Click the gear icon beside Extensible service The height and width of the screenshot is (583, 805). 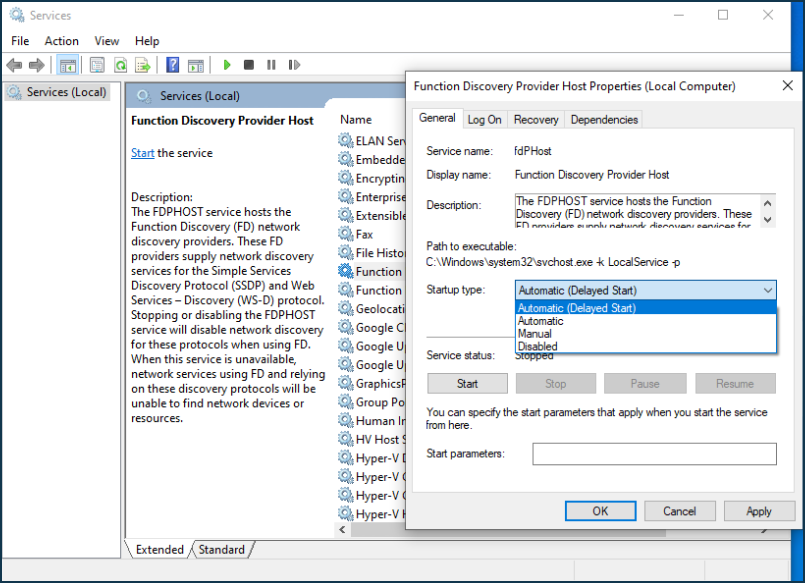346,216
